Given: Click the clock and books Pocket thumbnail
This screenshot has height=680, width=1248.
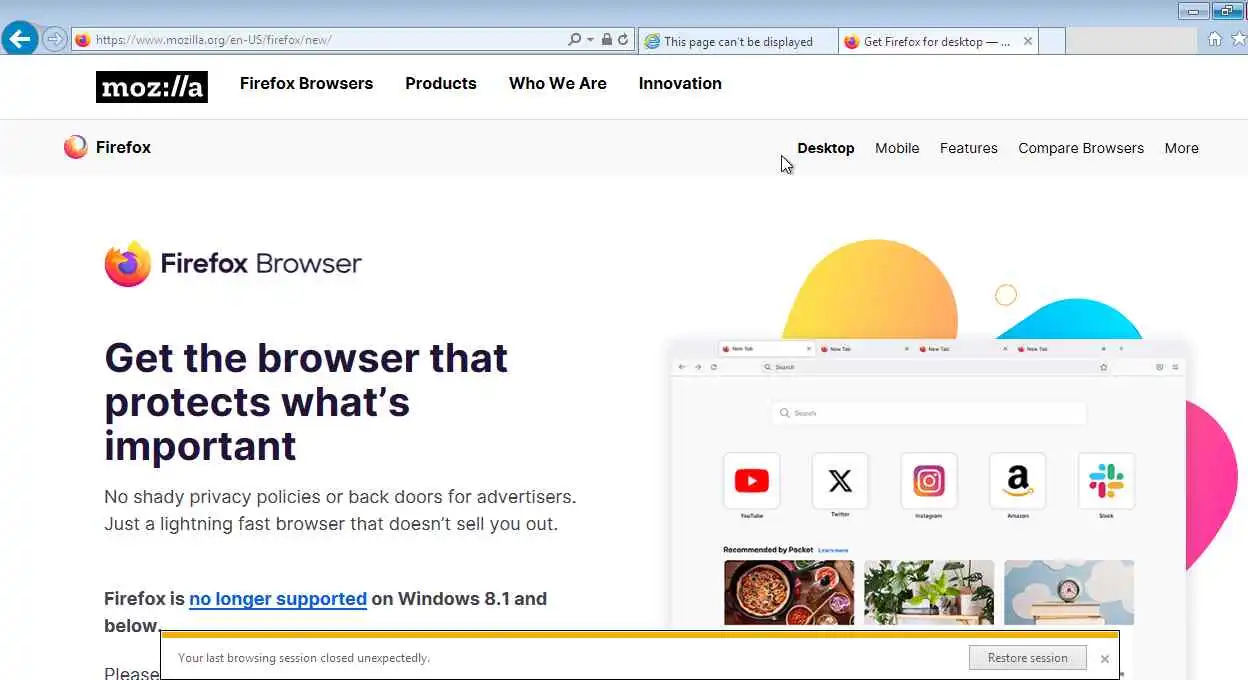Looking at the screenshot, I should pos(1069,592).
